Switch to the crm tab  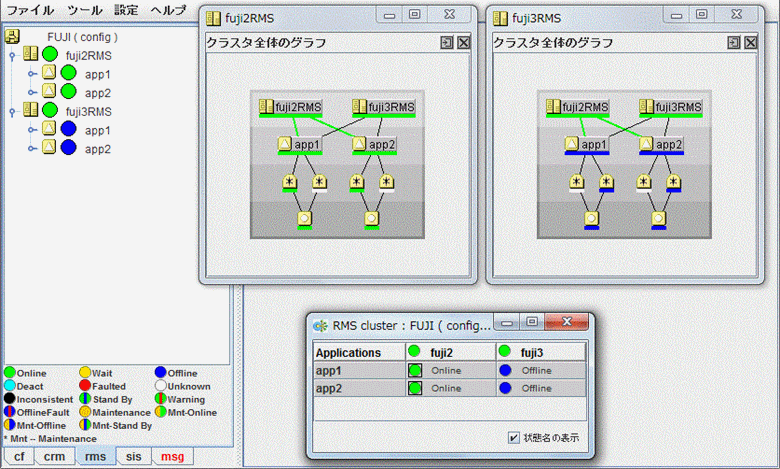click(54, 457)
